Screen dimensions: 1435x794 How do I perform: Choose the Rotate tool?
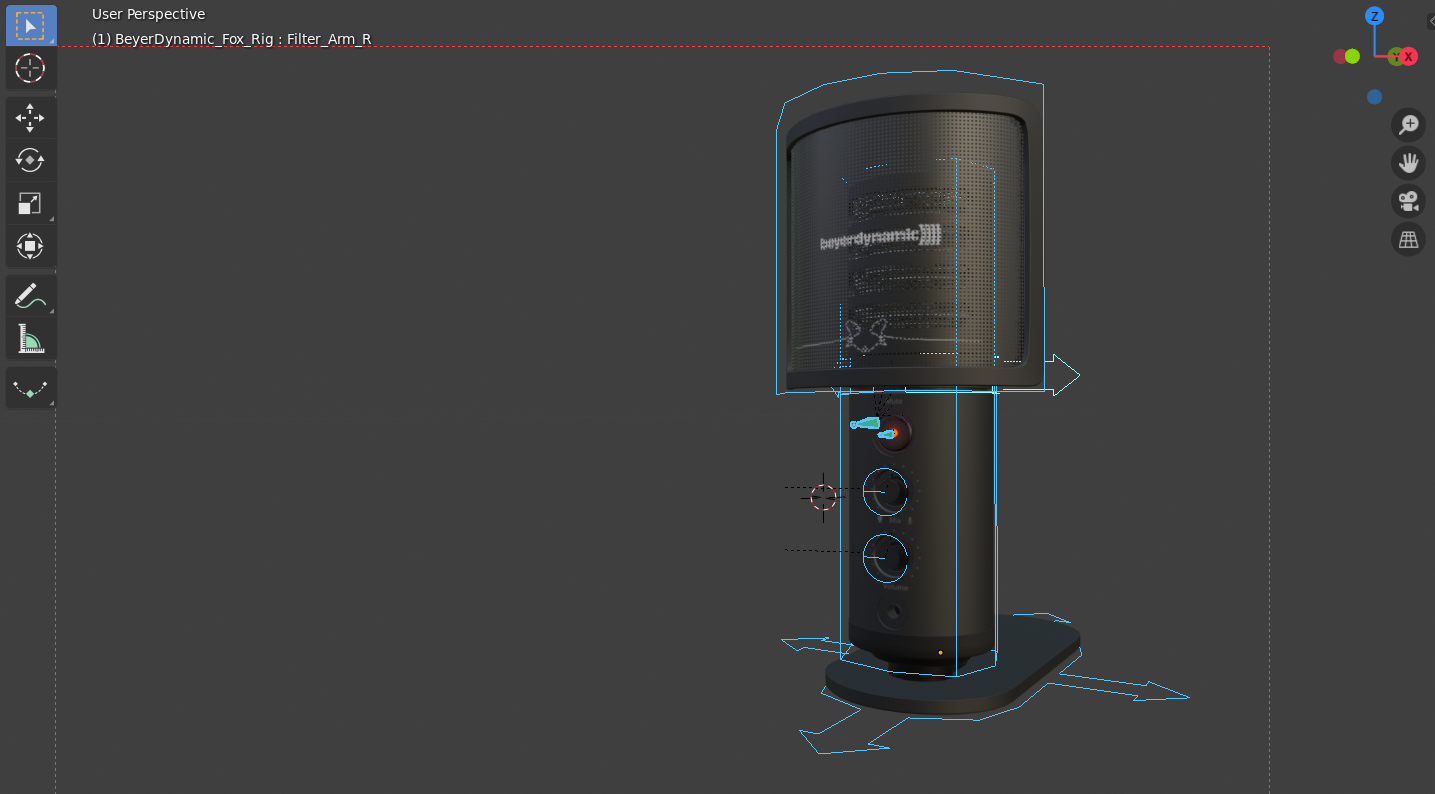click(30, 160)
